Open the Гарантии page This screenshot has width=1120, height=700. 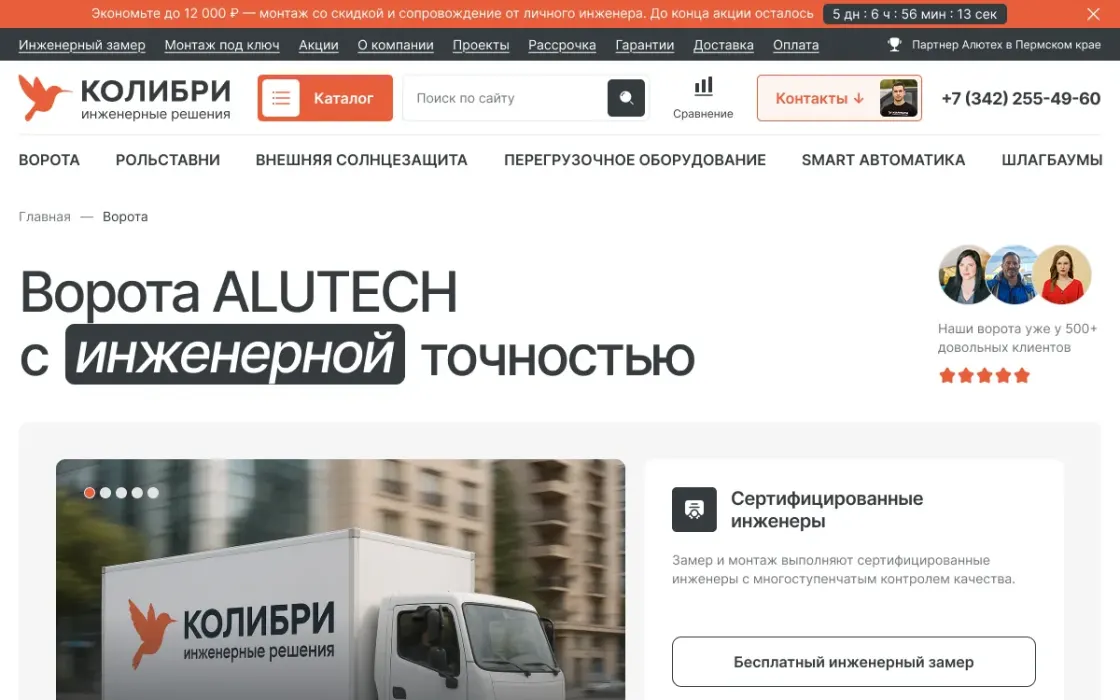(644, 45)
